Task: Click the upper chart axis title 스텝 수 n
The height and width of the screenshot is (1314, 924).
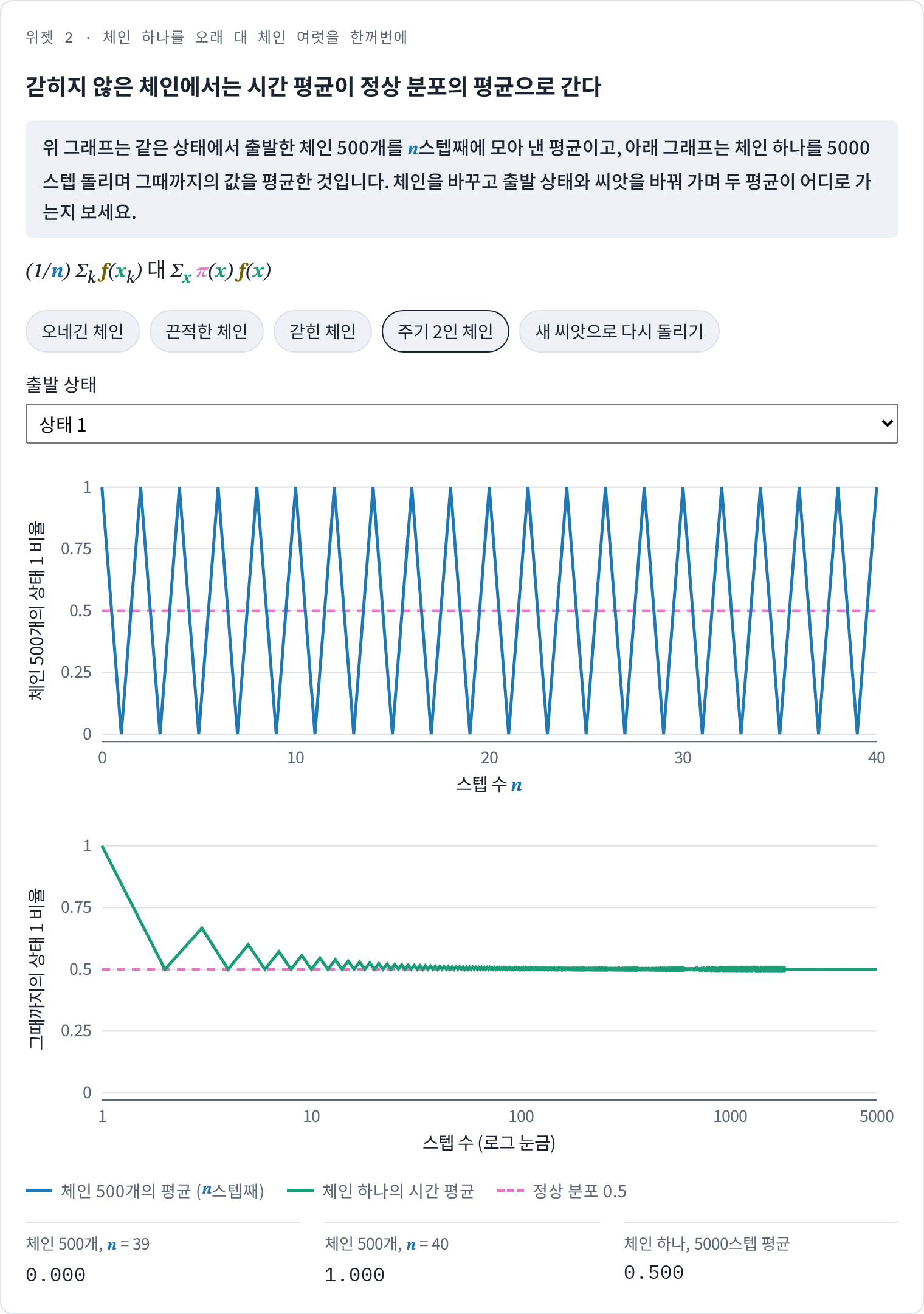Action: click(489, 785)
